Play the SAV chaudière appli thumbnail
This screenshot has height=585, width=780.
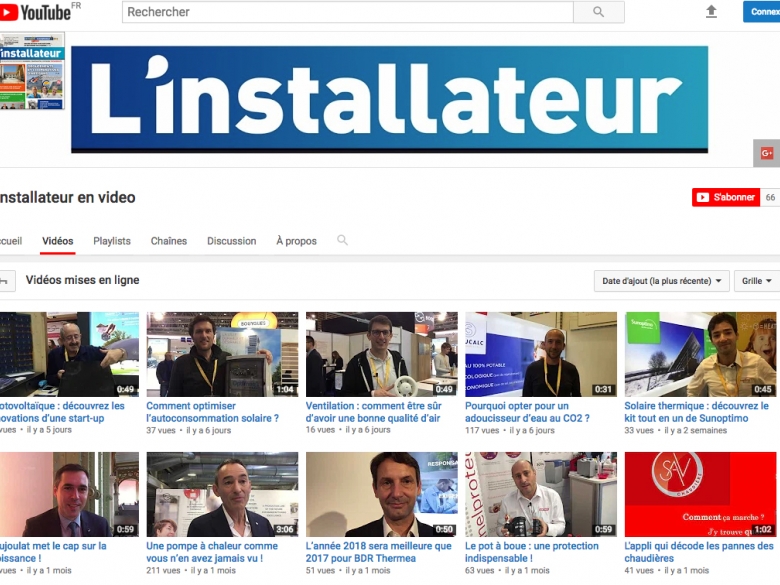click(700, 494)
